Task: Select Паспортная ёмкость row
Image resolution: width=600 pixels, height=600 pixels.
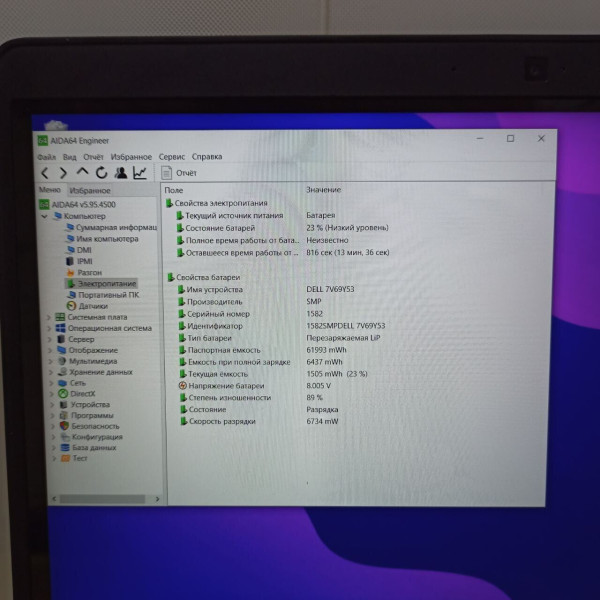Action: (x=220, y=350)
